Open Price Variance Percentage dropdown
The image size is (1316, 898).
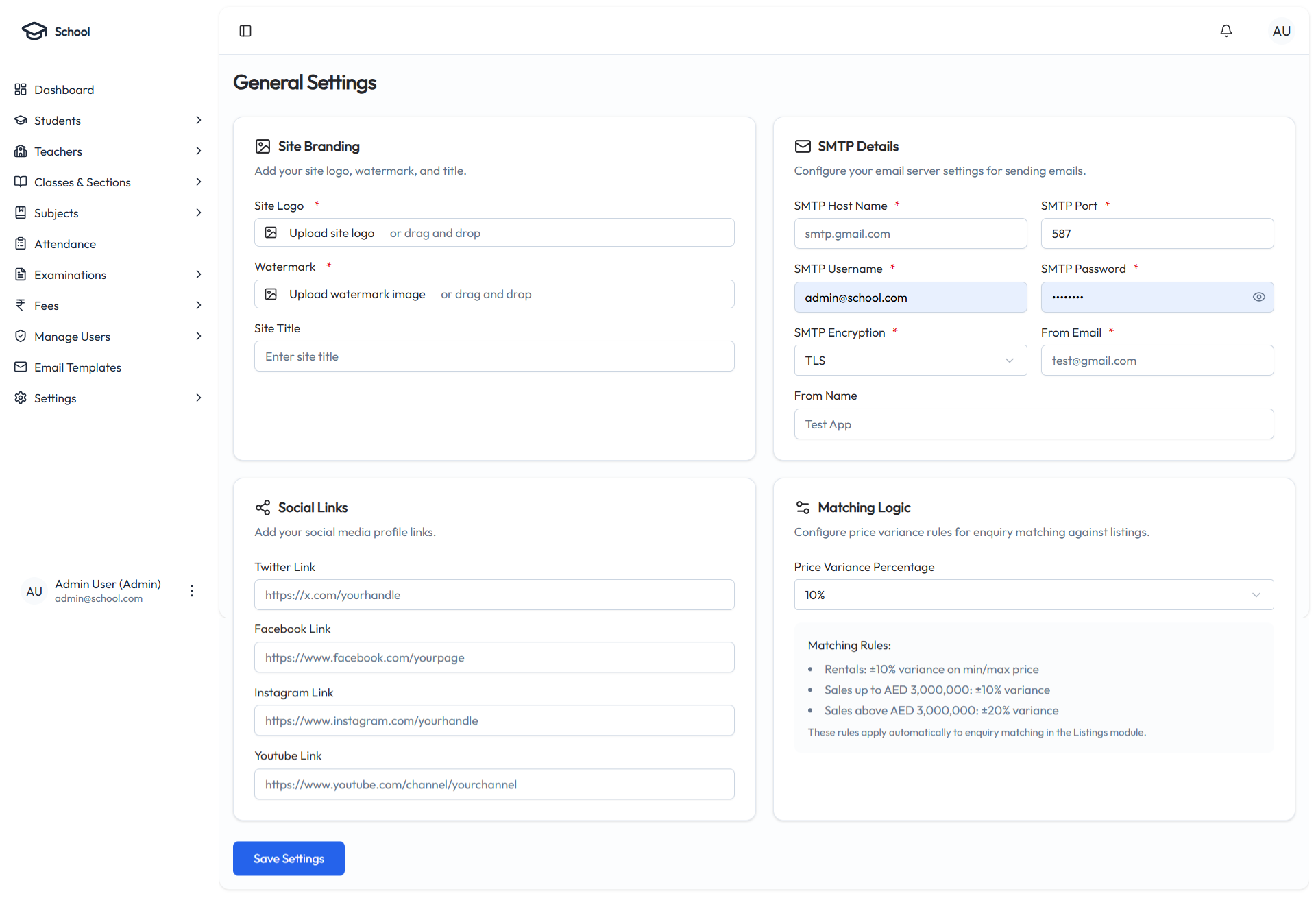[x=1033, y=595]
